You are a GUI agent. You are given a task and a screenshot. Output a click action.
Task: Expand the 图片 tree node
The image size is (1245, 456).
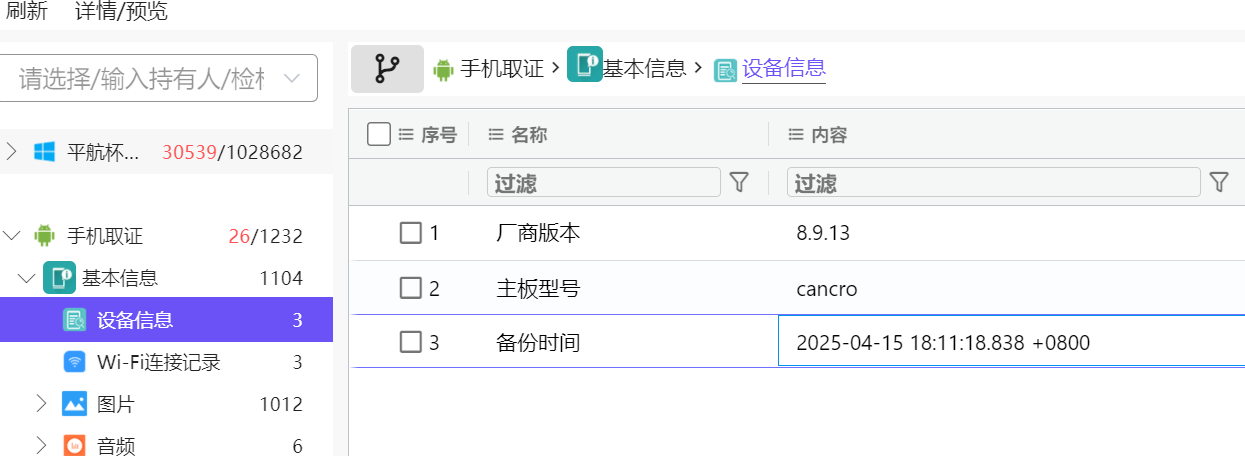point(41,404)
